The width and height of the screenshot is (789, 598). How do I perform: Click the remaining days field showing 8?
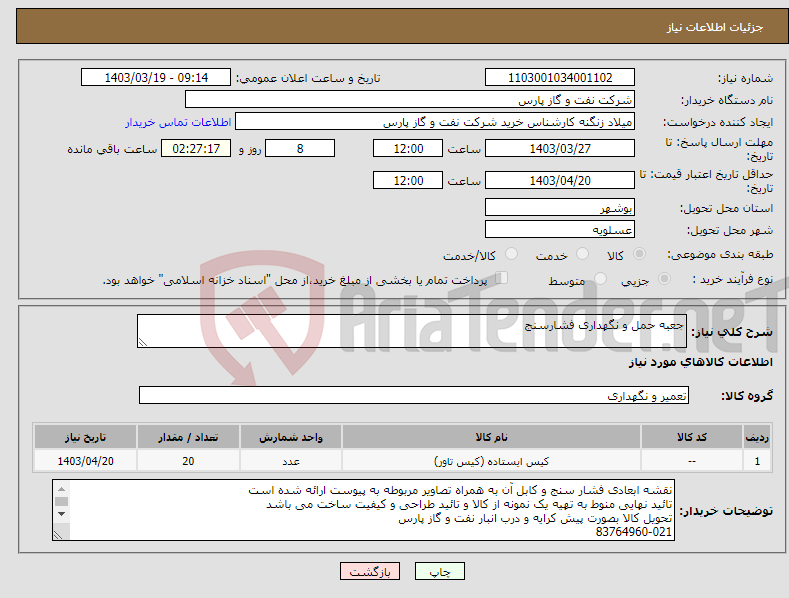(300, 148)
